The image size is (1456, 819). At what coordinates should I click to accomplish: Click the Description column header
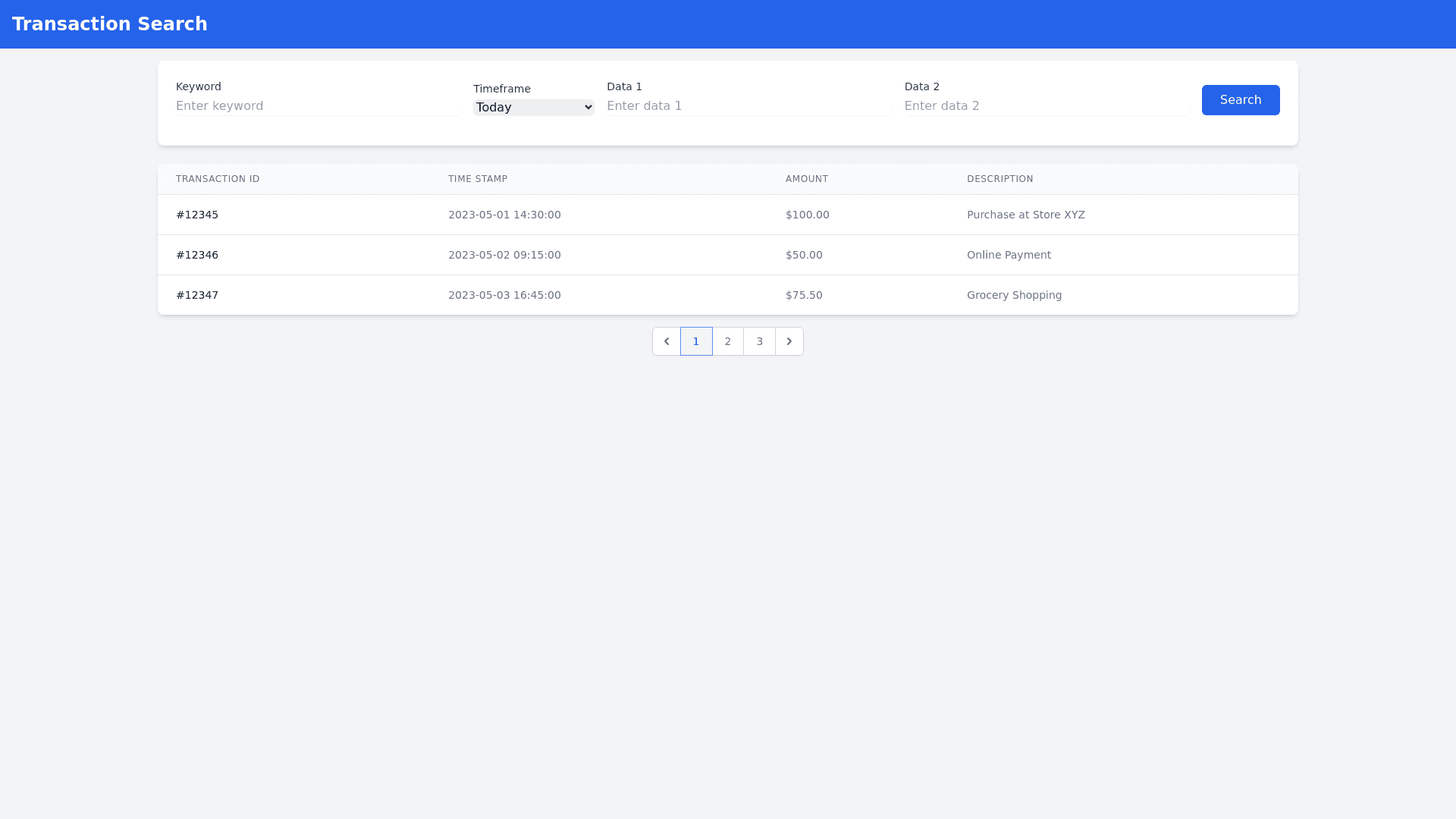coord(999,179)
